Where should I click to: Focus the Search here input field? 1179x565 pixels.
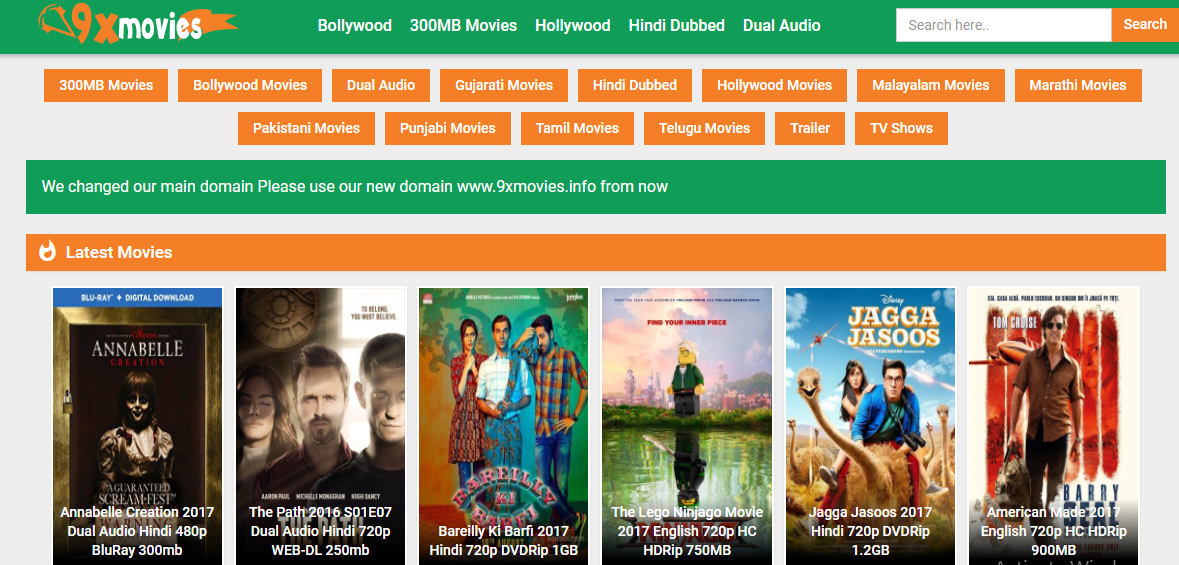point(1003,25)
